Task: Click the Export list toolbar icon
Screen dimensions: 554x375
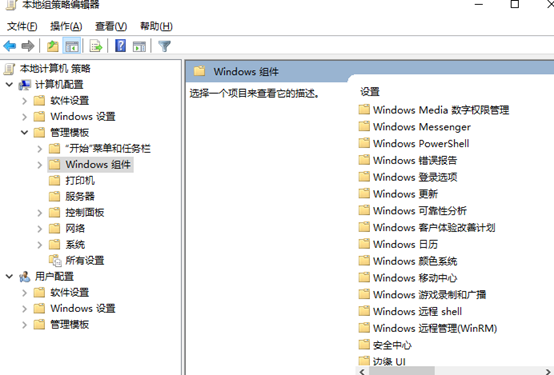Action: pos(96,46)
